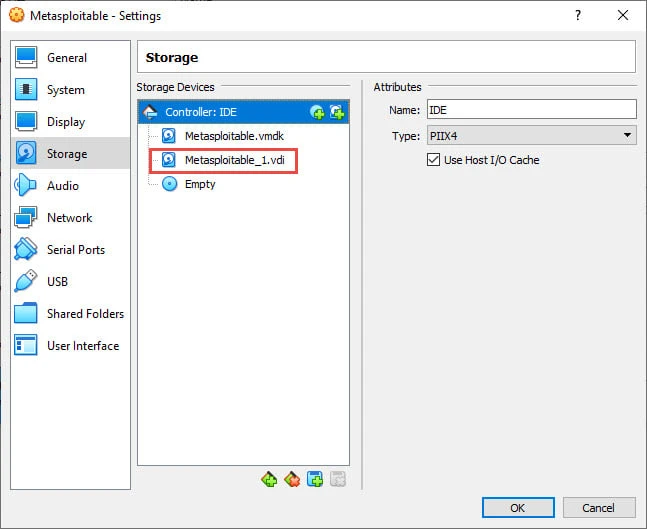Open the General settings category
Screen dimensions: 647x529
(x=70, y=57)
